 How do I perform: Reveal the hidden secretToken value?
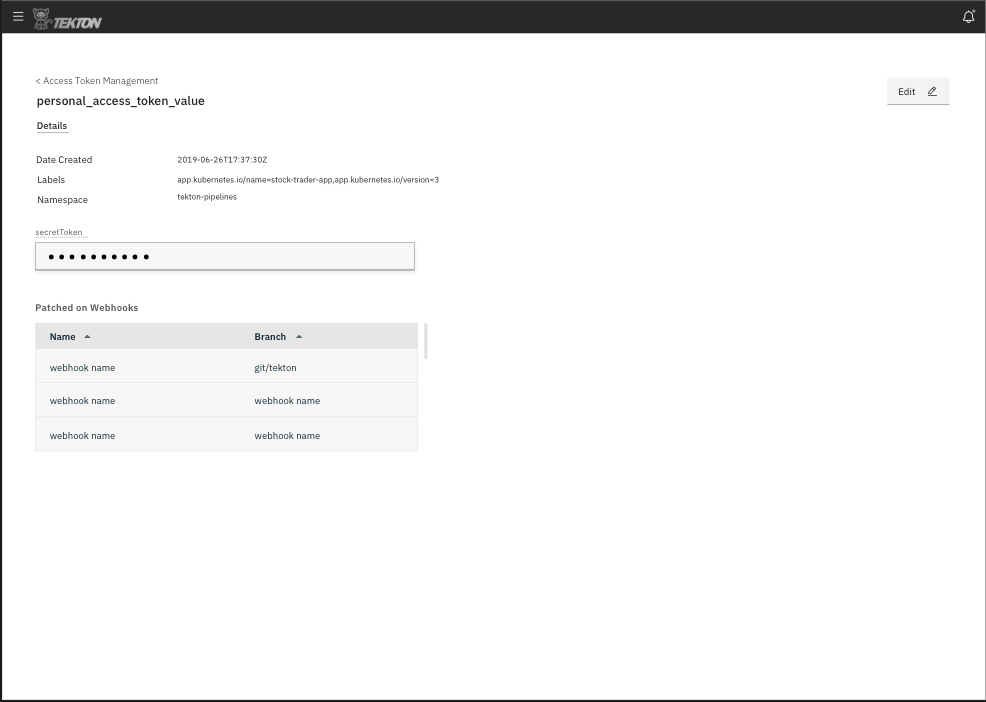tap(225, 256)
